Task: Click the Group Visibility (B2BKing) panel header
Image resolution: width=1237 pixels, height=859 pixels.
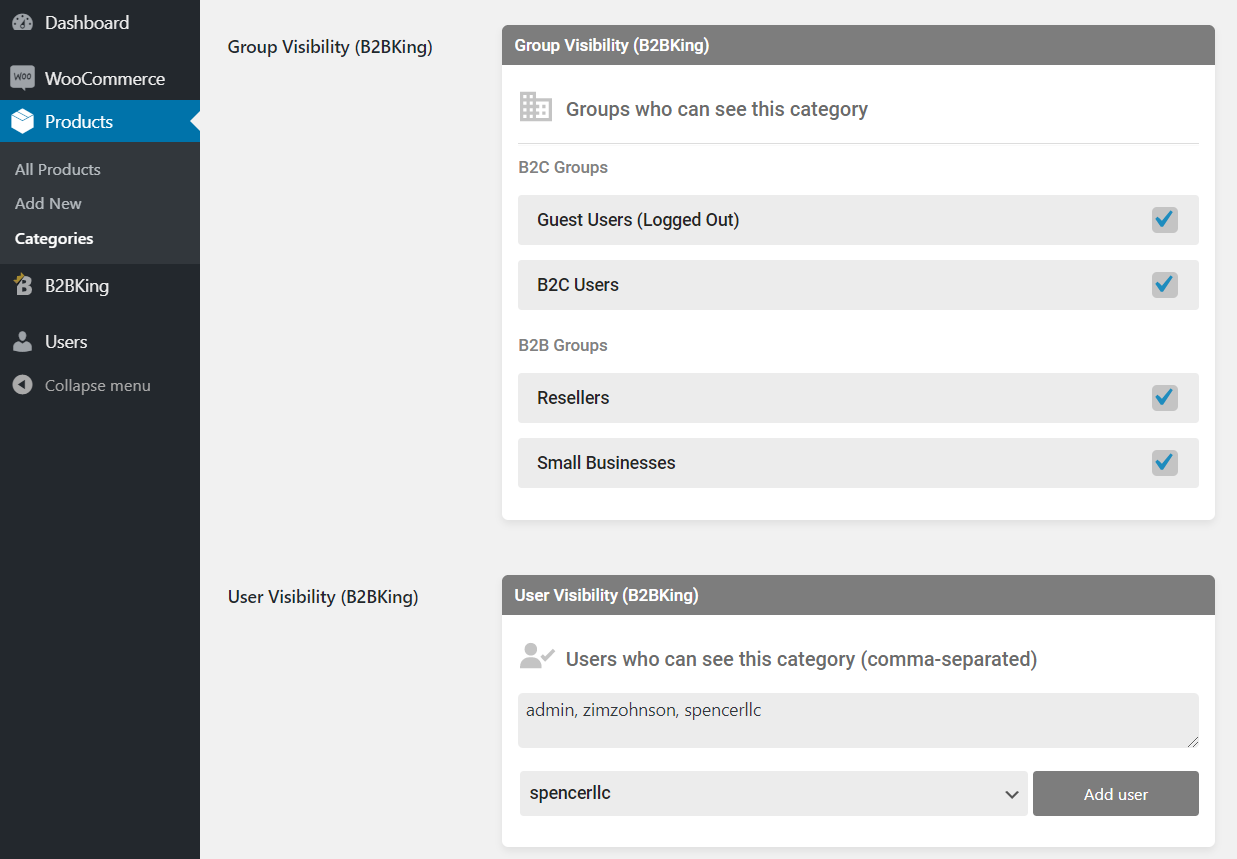Action: coord(858,45)
